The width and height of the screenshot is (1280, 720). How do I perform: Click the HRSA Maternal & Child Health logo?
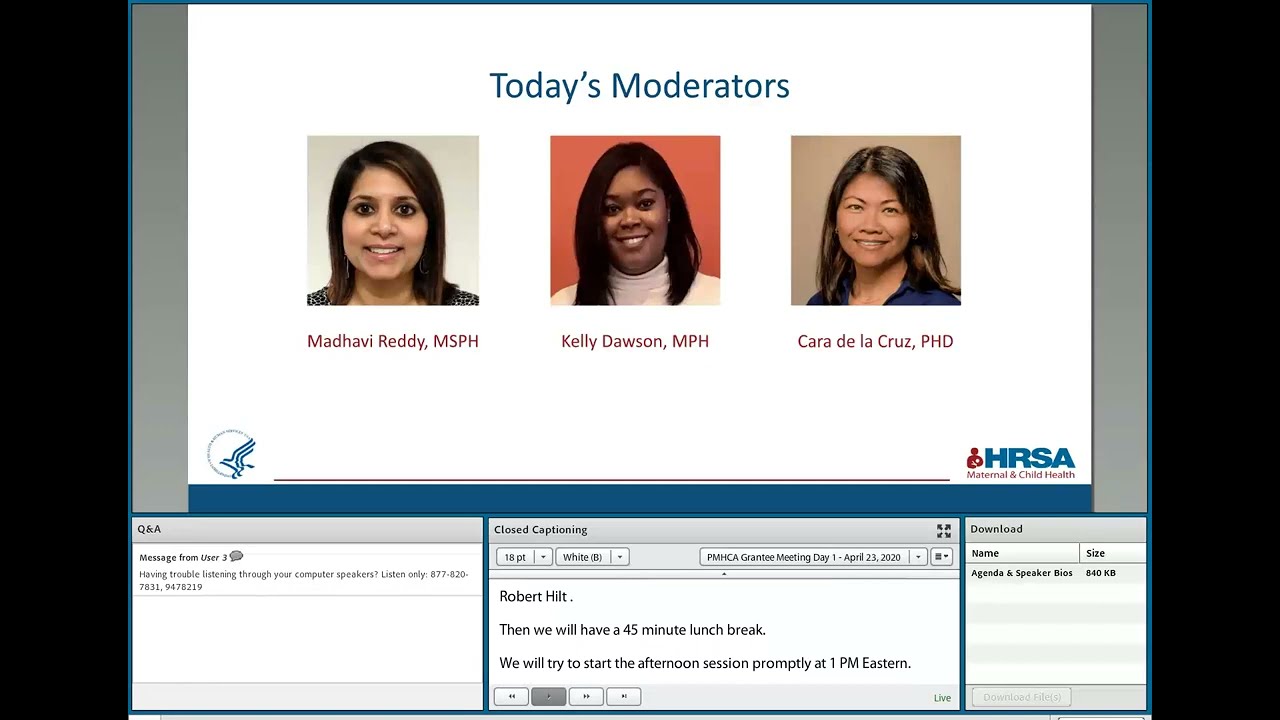1021,462
